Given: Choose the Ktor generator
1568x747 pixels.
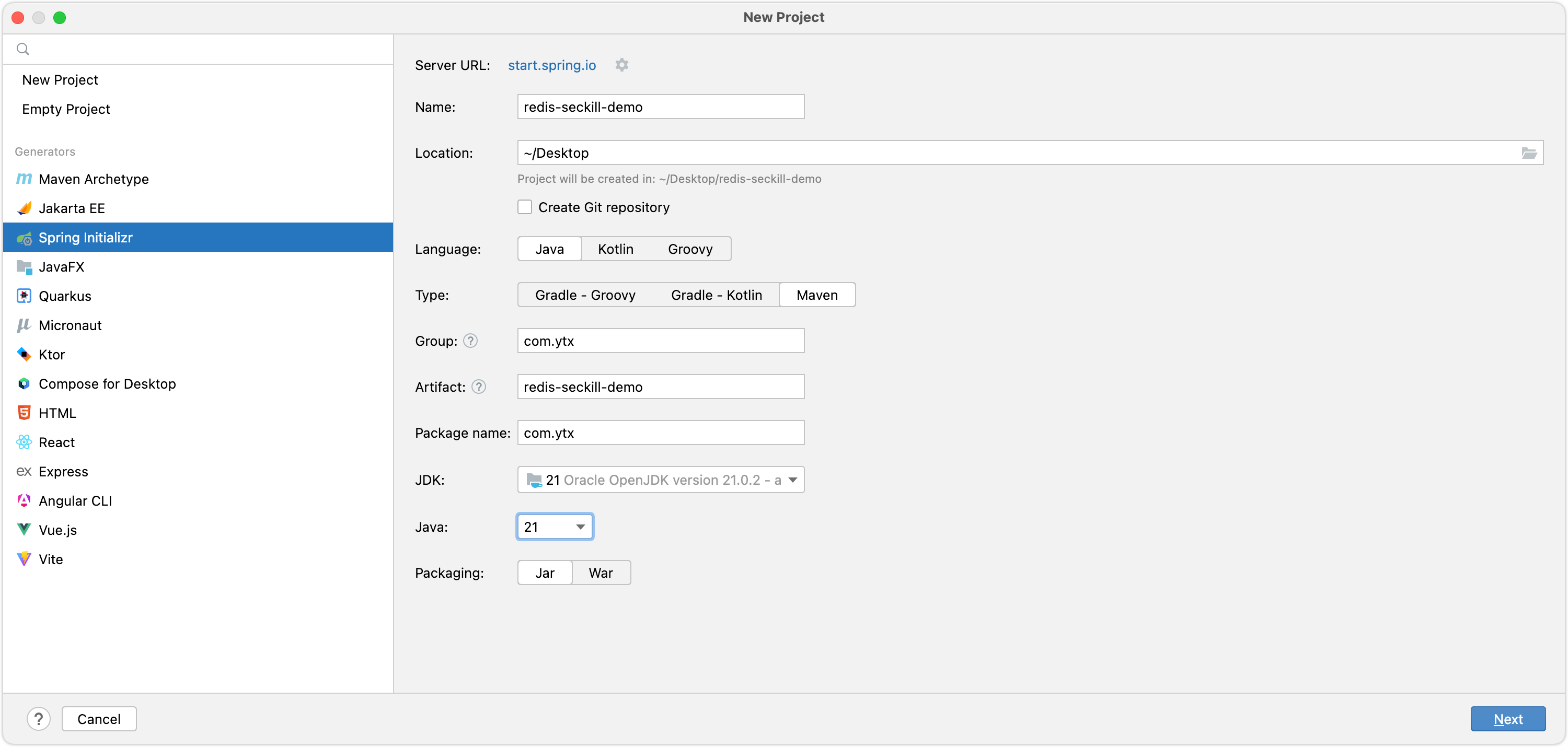Looking at the screenshot, I should [x=51, y=355].
